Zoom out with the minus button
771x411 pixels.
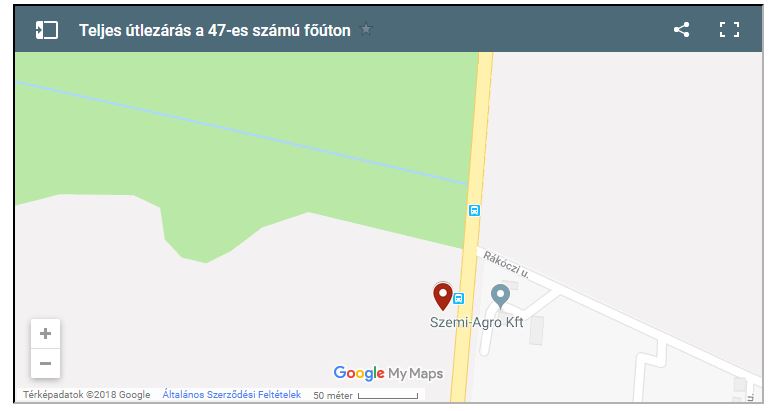point(45,363)
